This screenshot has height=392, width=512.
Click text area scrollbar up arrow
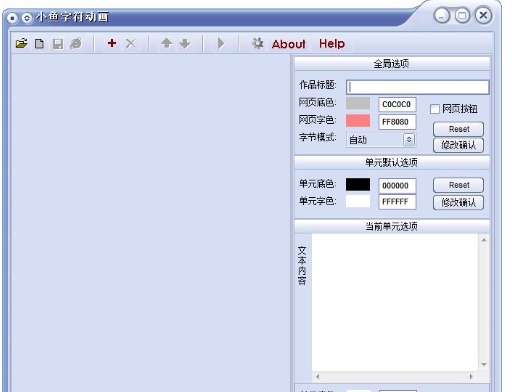pos(484,240)
